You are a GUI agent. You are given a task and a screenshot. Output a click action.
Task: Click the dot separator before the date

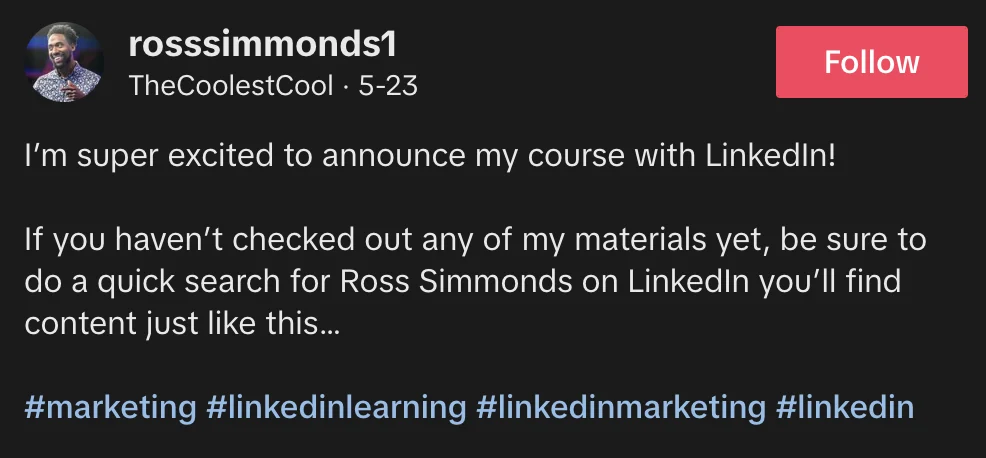pos(345,87)
